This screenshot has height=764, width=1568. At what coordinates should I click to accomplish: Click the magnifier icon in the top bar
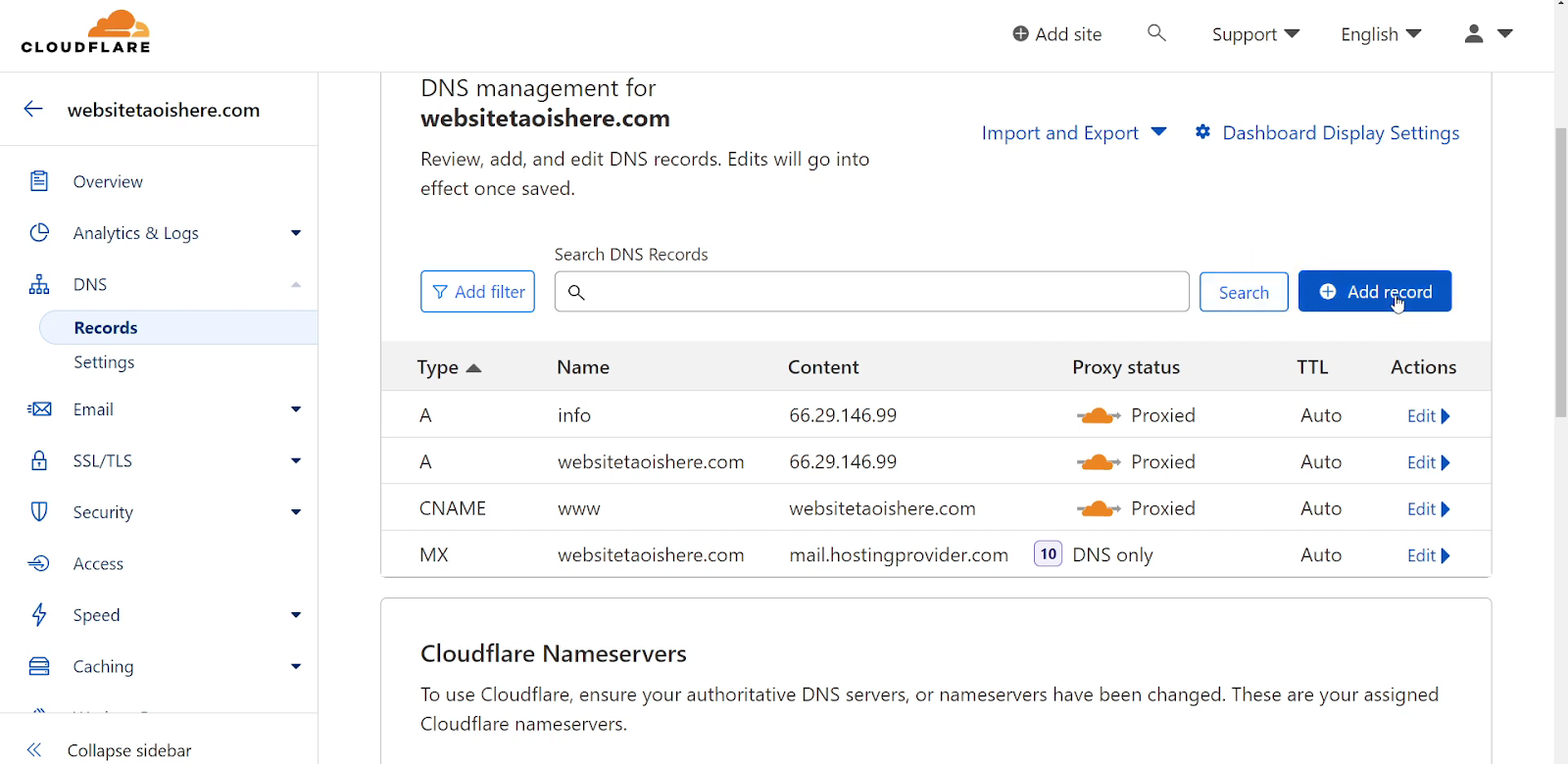coord(1156,33)
